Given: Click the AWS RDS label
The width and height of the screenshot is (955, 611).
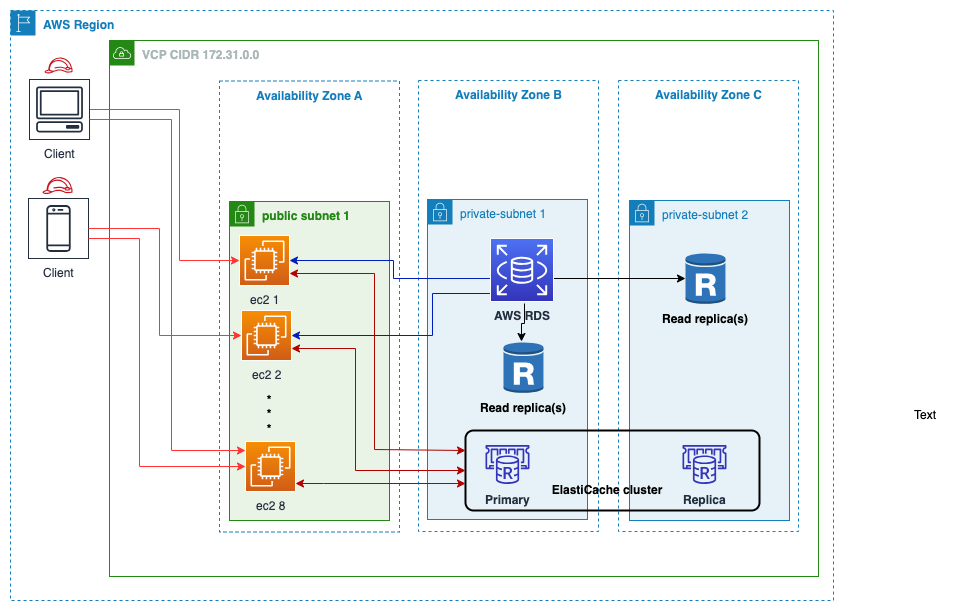Looking at the screenshot, I should [522, 316].
